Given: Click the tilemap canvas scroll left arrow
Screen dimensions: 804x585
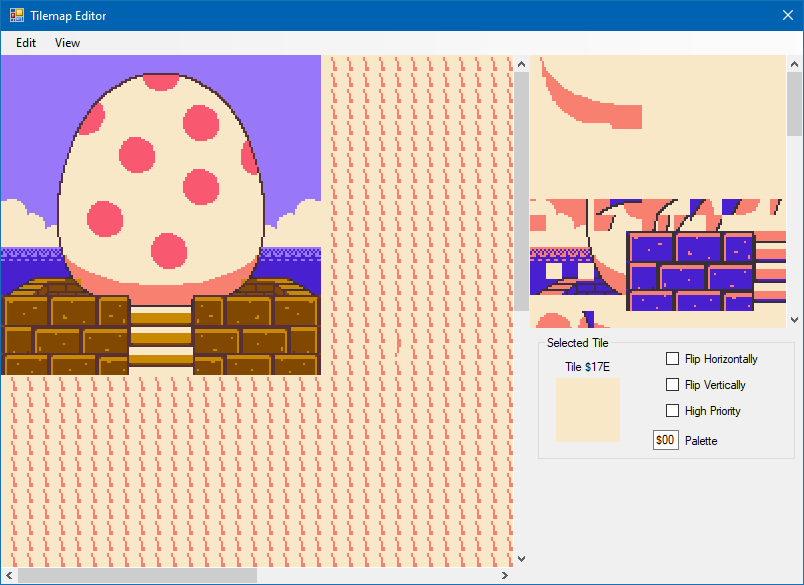Looking at the screenshot, I should 9,575.
